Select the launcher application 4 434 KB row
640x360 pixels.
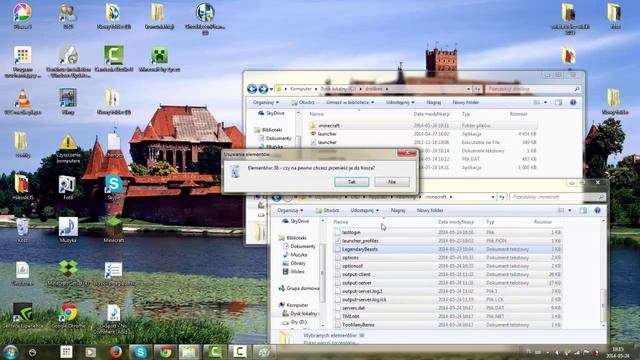pos(422,134)
